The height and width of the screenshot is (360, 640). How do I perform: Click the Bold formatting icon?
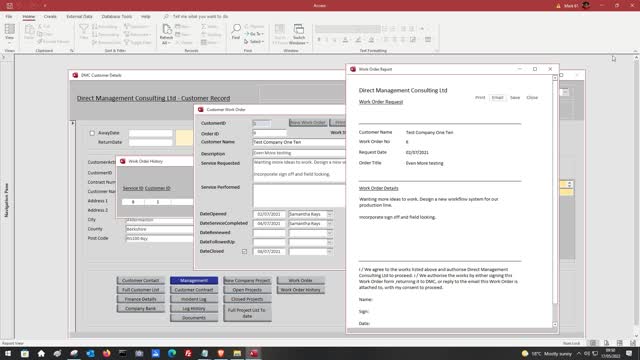coord(319,40)
